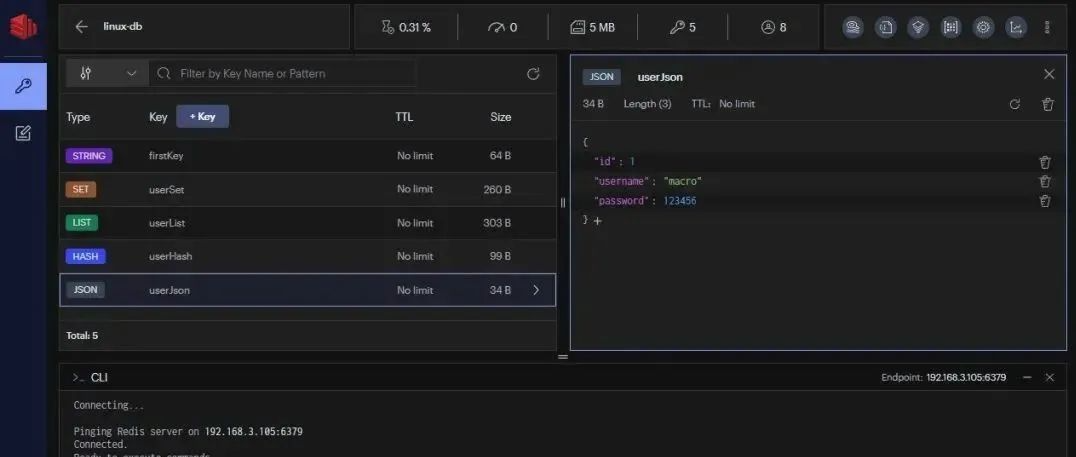Click the 260 B size of userSet

tap(498, 189)
